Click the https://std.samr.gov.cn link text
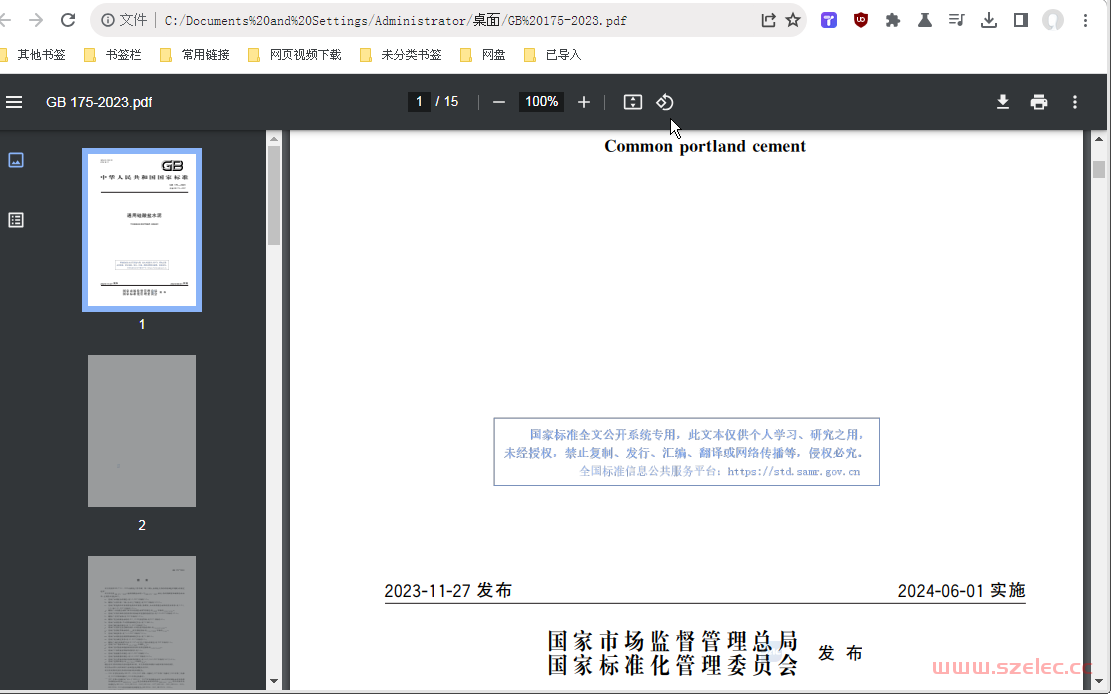Viewport: 1111px width, 694px height. [794, 471]
